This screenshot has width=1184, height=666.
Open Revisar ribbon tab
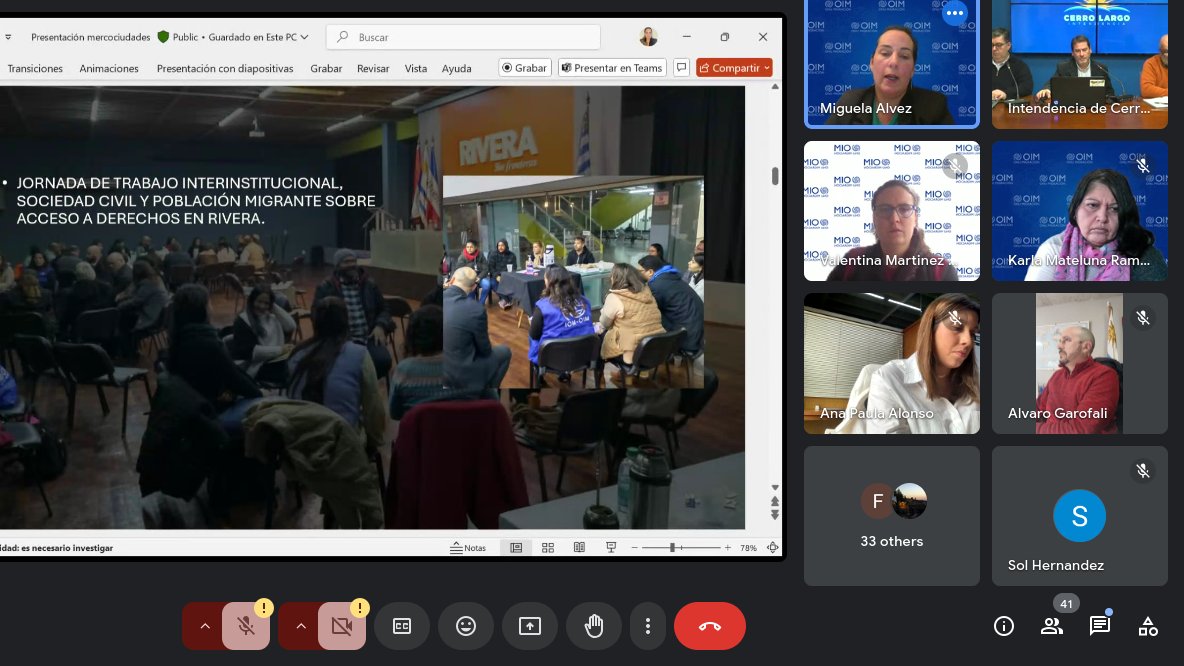[373, 68]
